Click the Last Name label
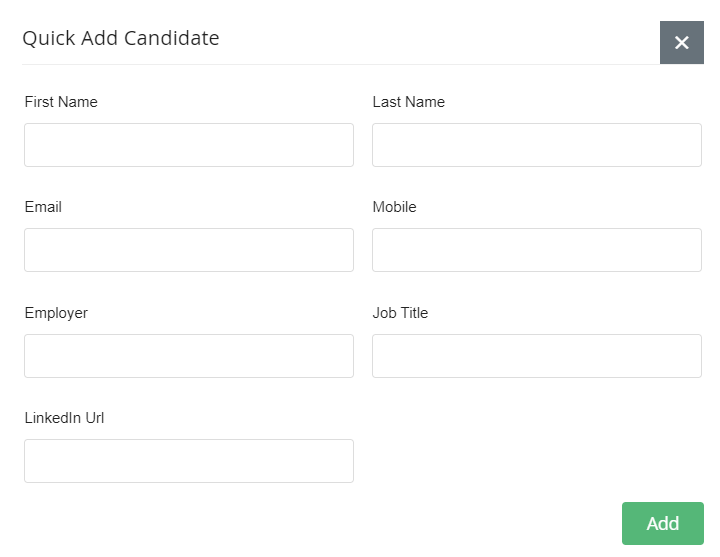720x557 pixels. (408, 102)
